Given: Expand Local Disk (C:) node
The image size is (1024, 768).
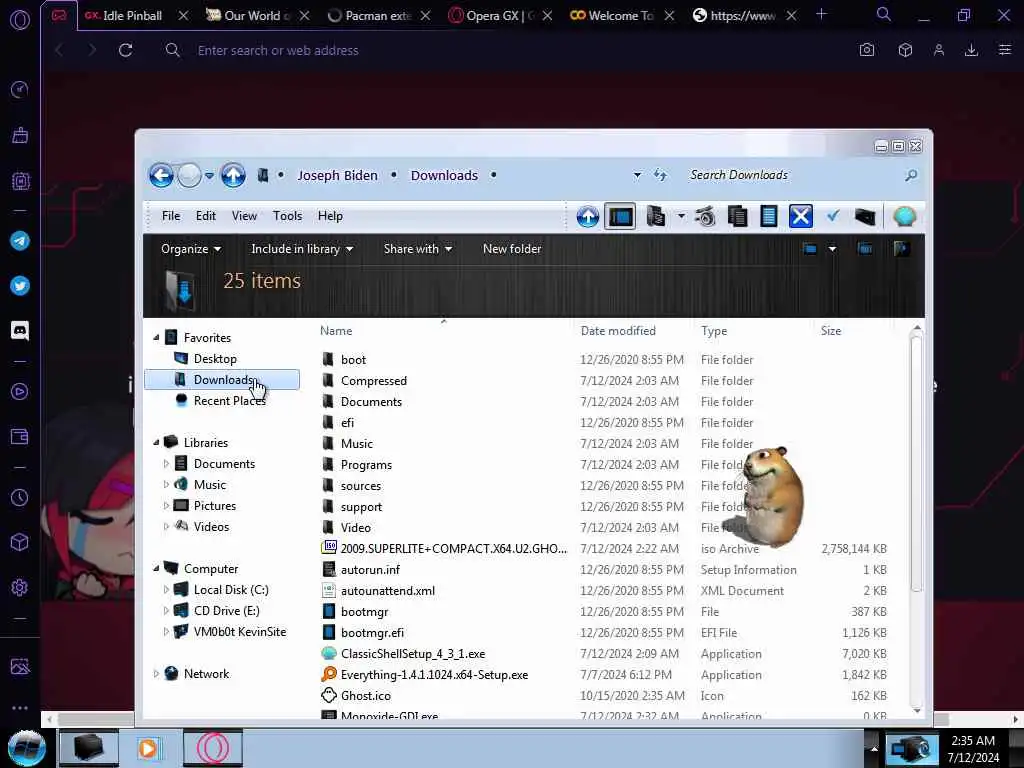Looking at the screenshot, I should 166,590.
